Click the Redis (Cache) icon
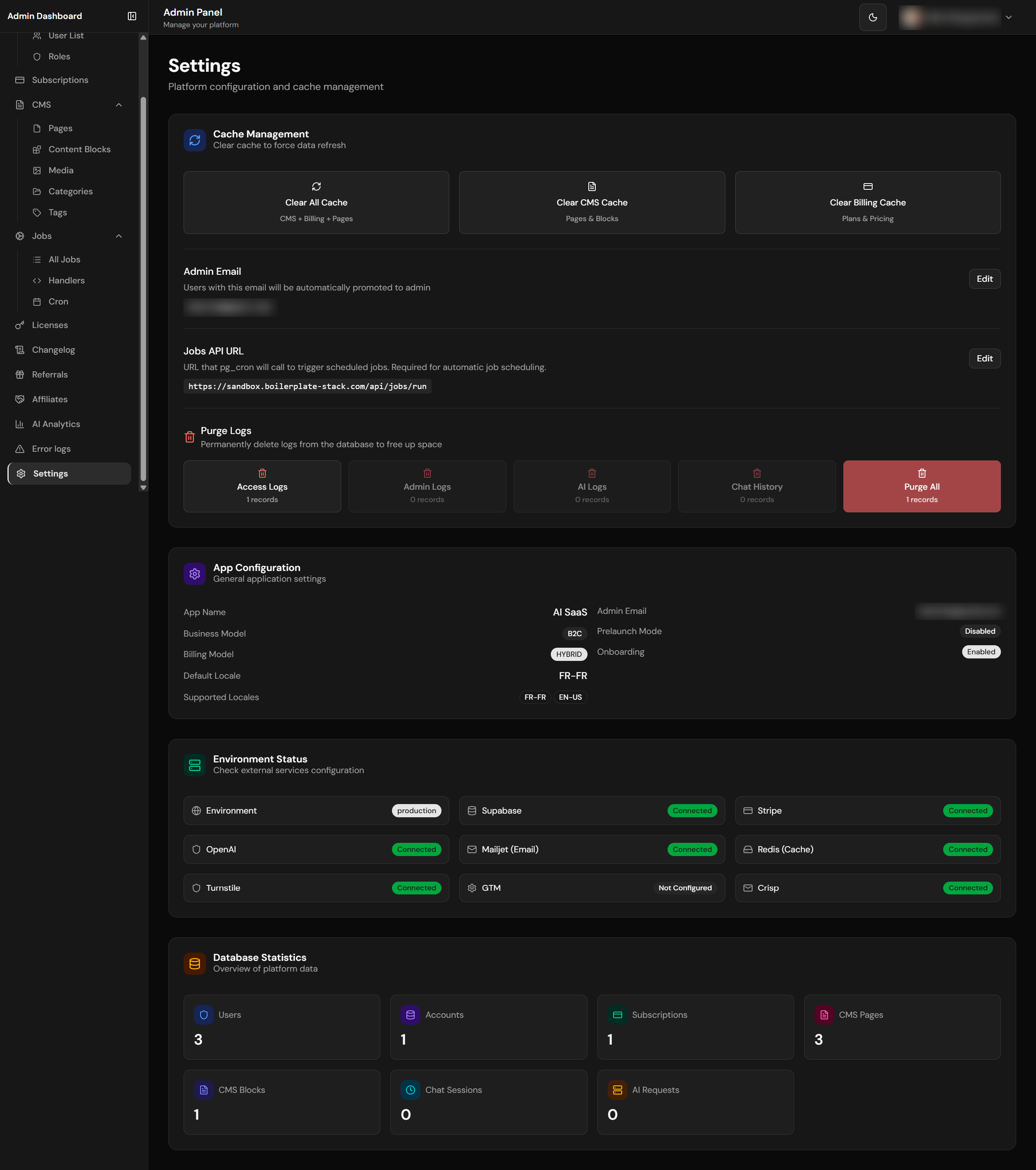The width and height of the screenshot is (1036, 1170). click(x=748, y=849)
